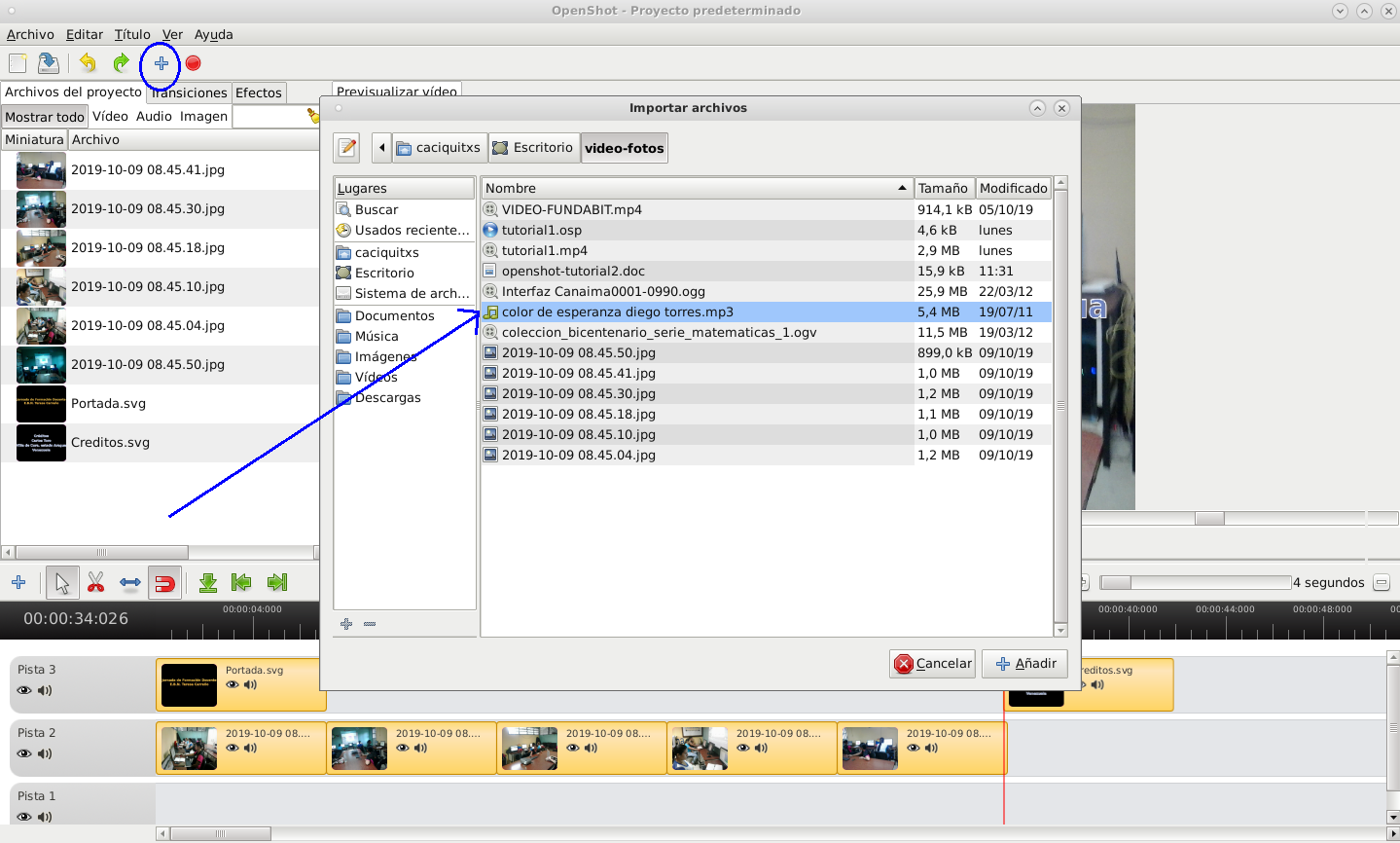The height and width of the screenshot is (843, 1400).
Task: Click project files filter text field
Action: [x=269, y=116]
